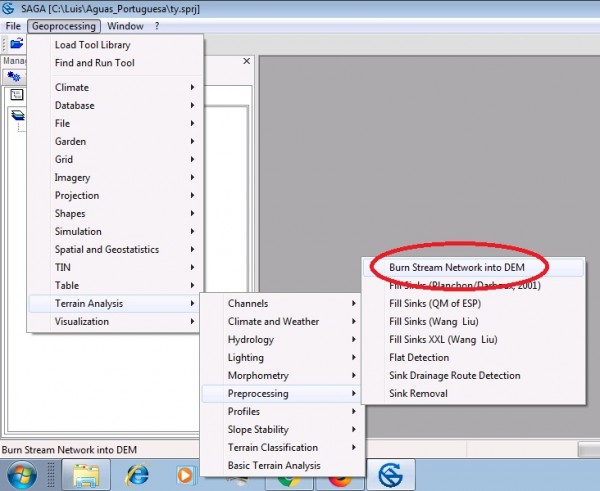The height and width of the screenshot is (491, 600).
Task: Choose Find and Run Tool
Action: tap(115, 63)
